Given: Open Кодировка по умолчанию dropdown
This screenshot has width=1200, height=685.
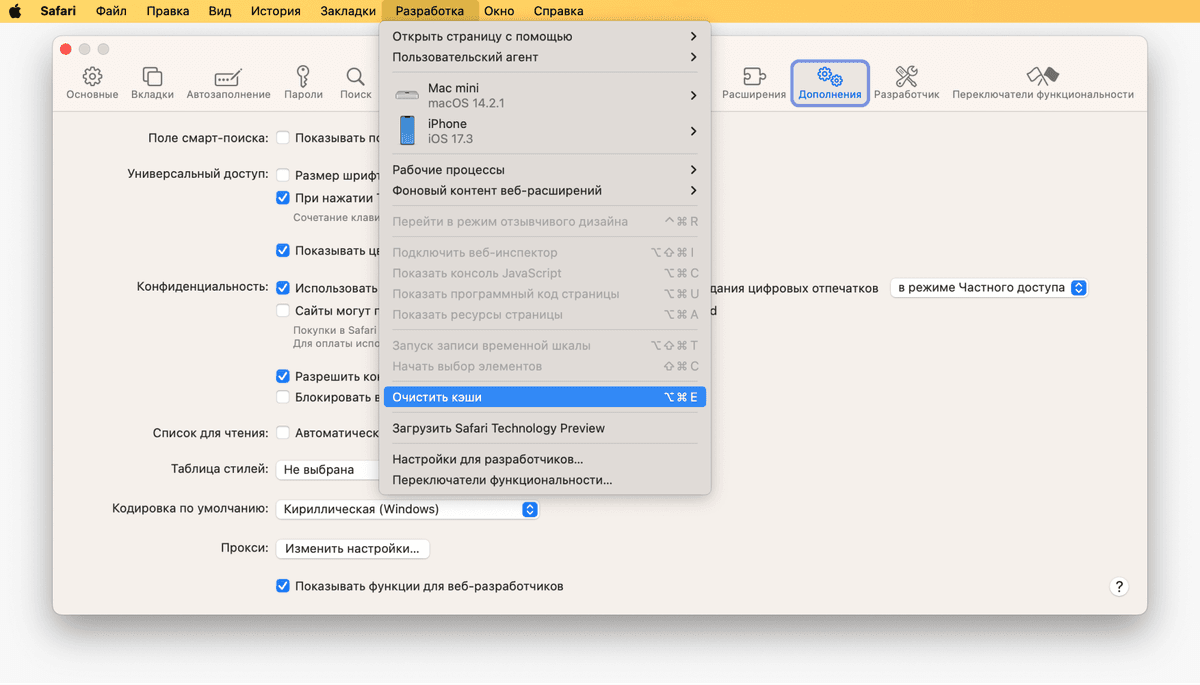Looking at the screenshot, I should (x=407, y=509).
